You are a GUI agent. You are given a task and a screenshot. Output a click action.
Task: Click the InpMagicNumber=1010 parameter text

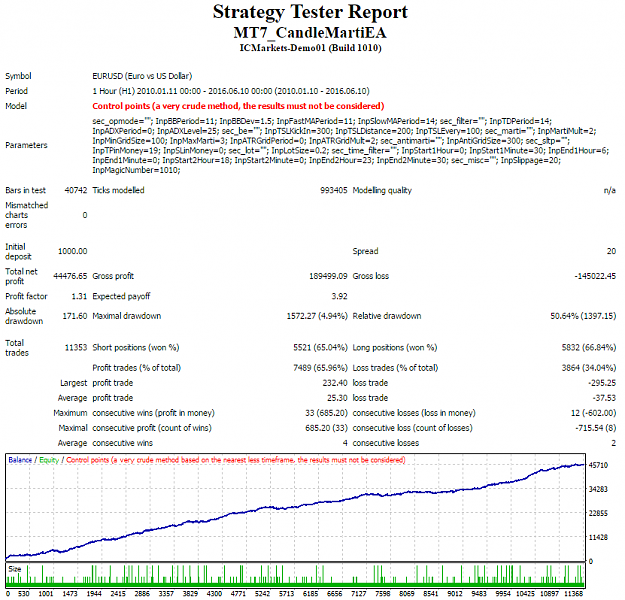tap(136, 170)
